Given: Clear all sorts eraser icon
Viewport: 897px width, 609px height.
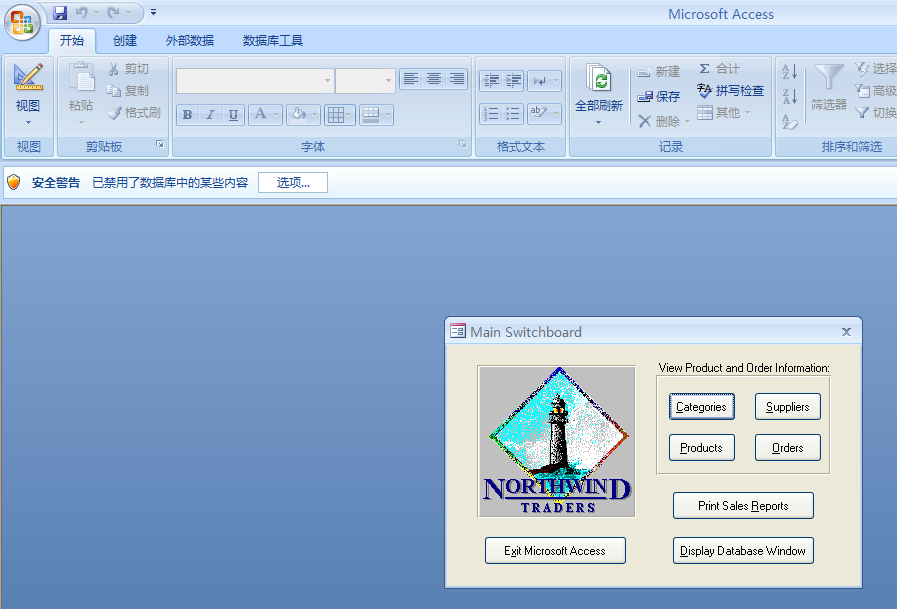Looking at the screenshot, I should [789, 121].
